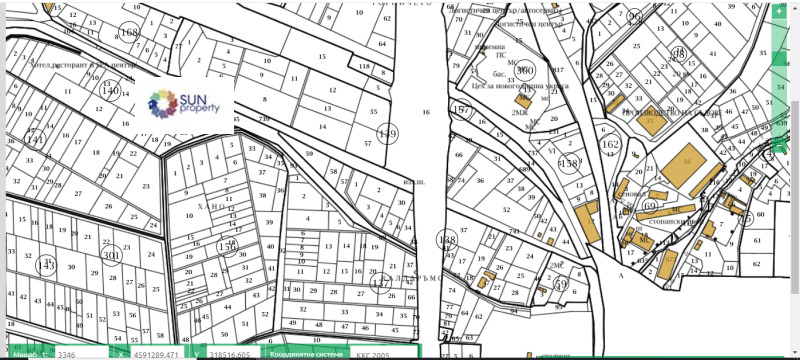Select circled block number 59
Viewport: 800px width, 360px height.
(561, 284)
